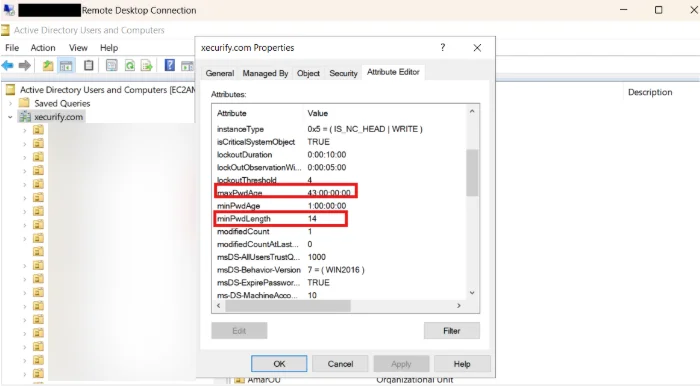
Task: Click the attribute list vertical scrollbar thumb
Action: [x=472, y=173]
